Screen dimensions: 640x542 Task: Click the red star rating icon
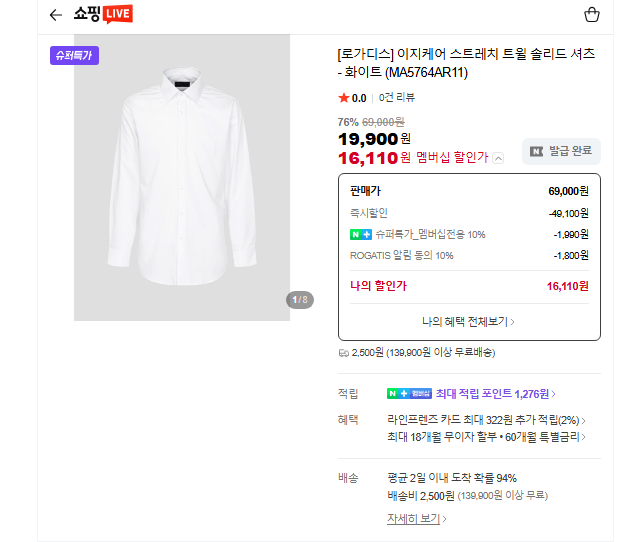point(344,98)
